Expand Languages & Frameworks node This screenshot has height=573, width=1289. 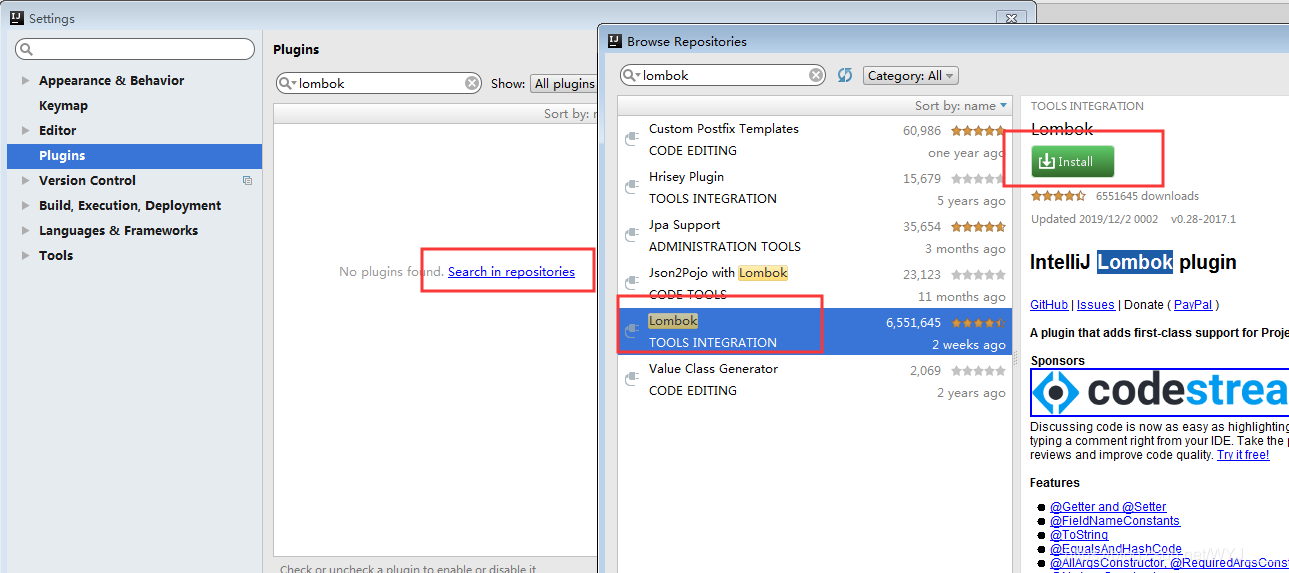click(25, 230)
